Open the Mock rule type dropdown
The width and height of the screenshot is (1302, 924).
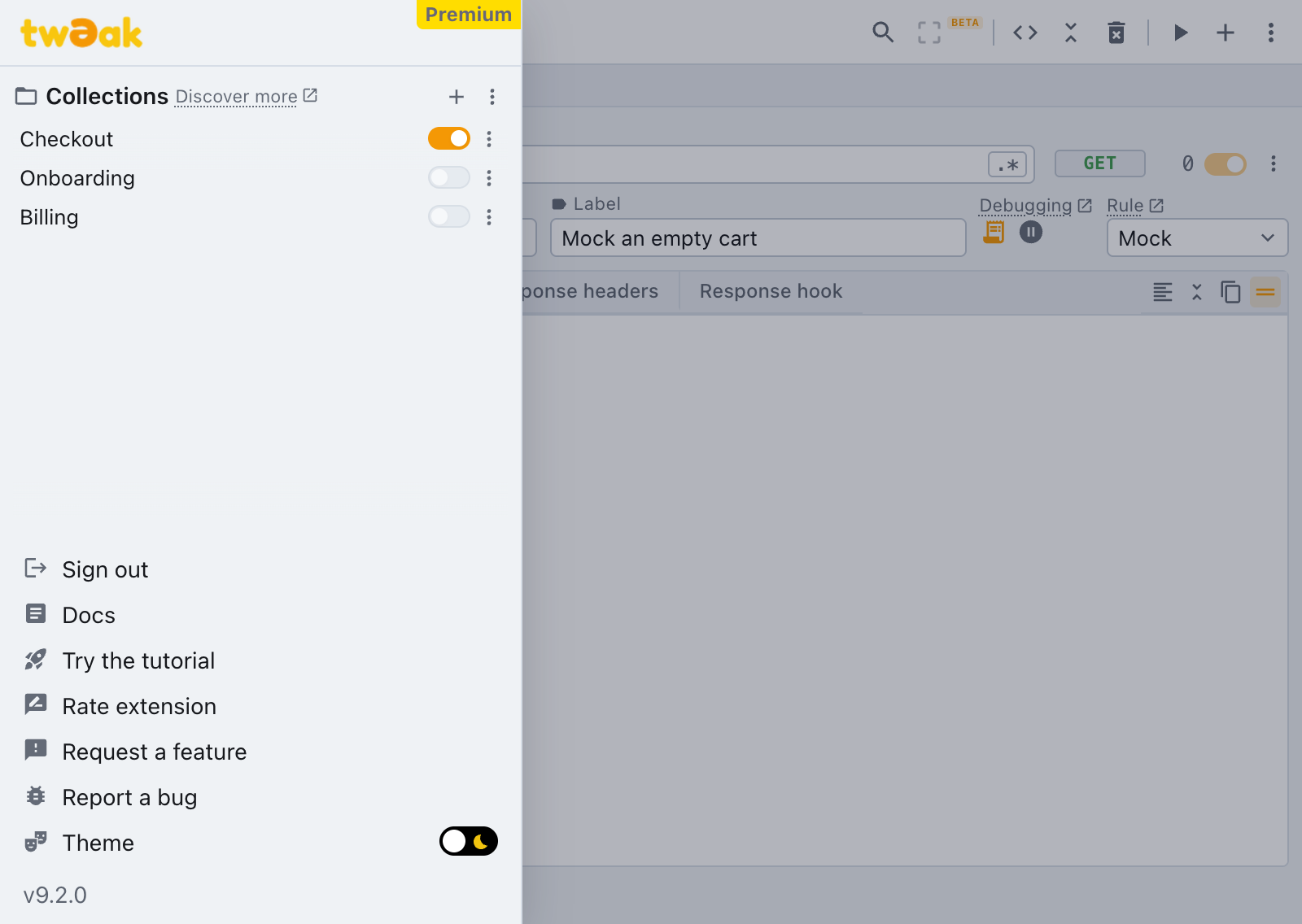click(x=1197, y=238)
